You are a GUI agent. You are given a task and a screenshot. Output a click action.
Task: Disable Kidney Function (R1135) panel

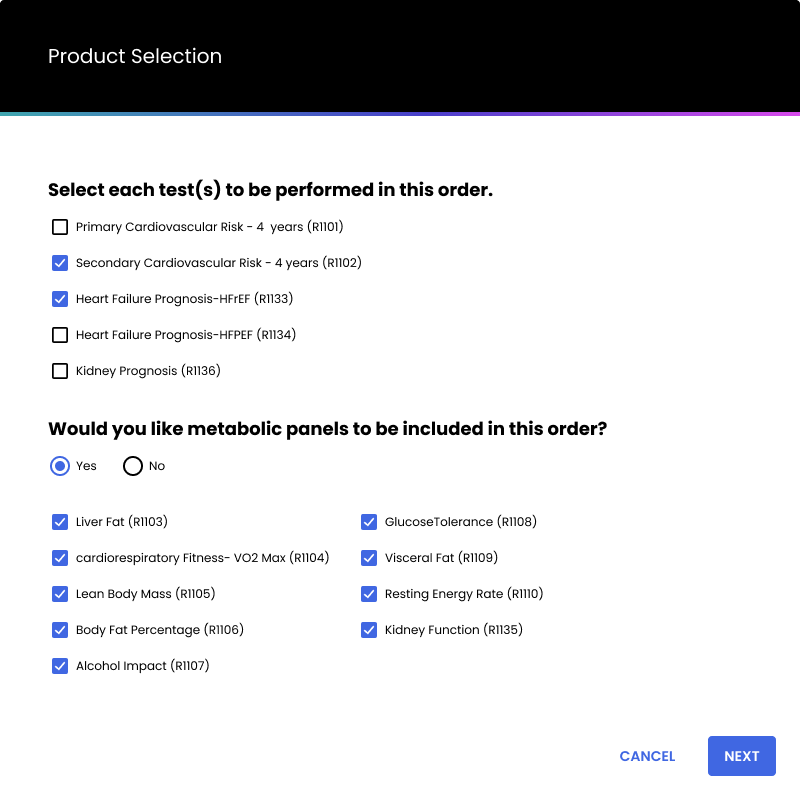click(x=369, y=630)
